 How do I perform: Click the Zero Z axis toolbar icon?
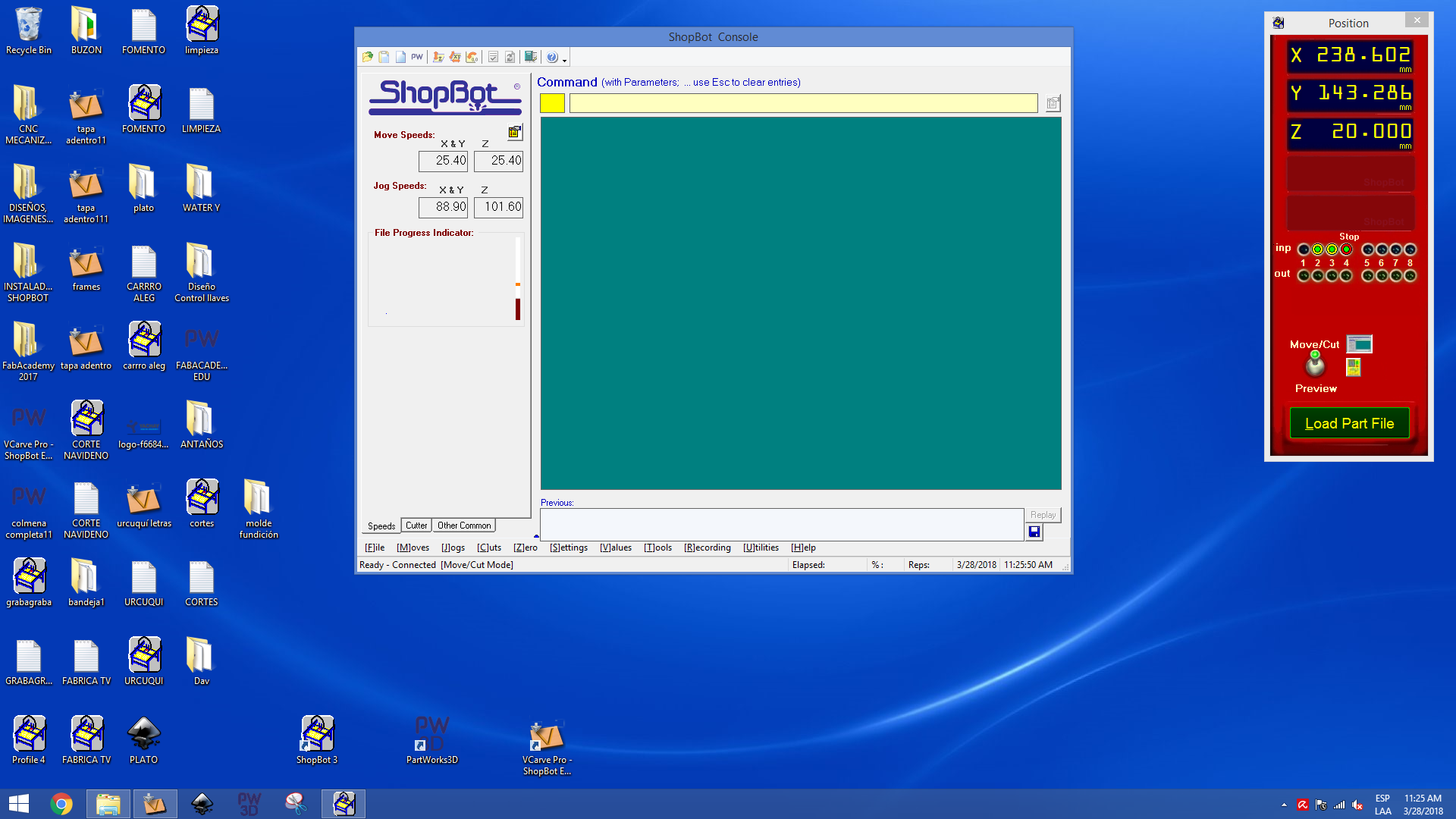(x=438, y=57)
